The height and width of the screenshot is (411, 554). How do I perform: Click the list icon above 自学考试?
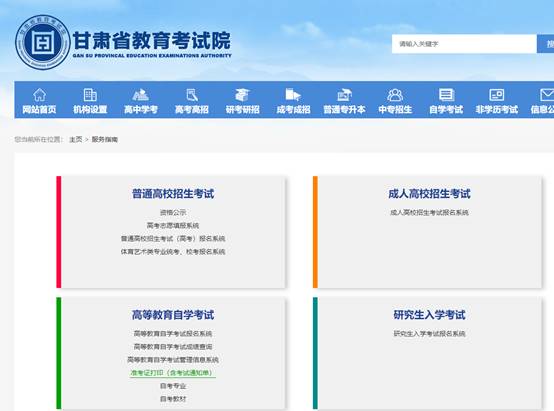pos(446,94)
